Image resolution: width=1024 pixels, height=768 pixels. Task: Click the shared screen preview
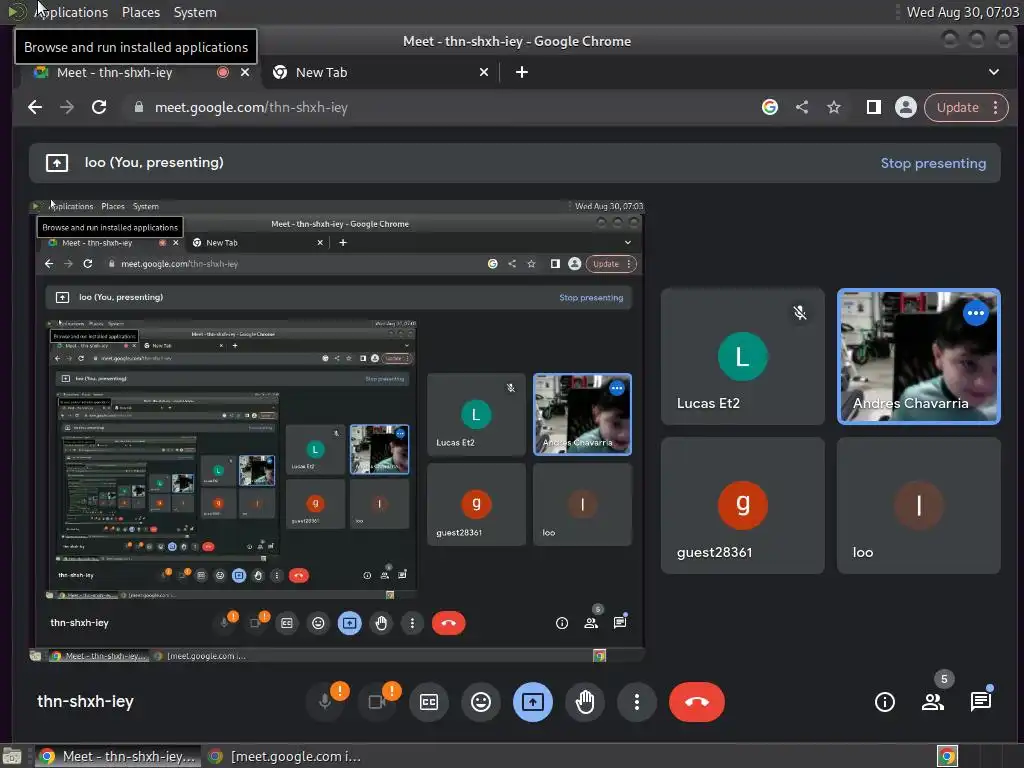(x=337, y=431)
